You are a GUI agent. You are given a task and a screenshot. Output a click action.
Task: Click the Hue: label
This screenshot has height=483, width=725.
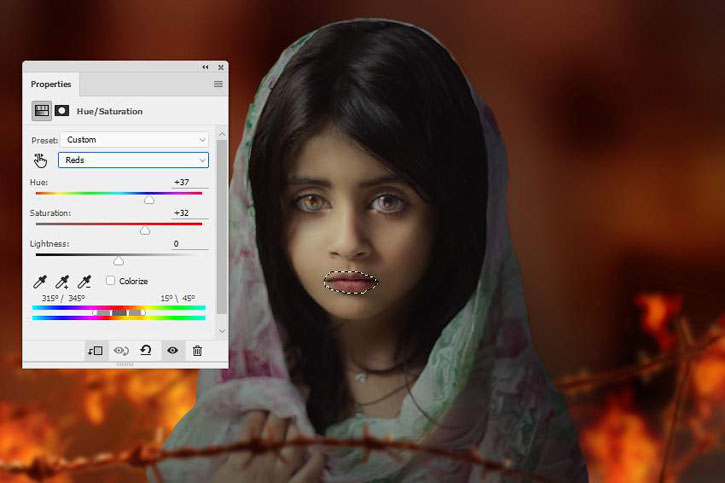click(39, 182)
